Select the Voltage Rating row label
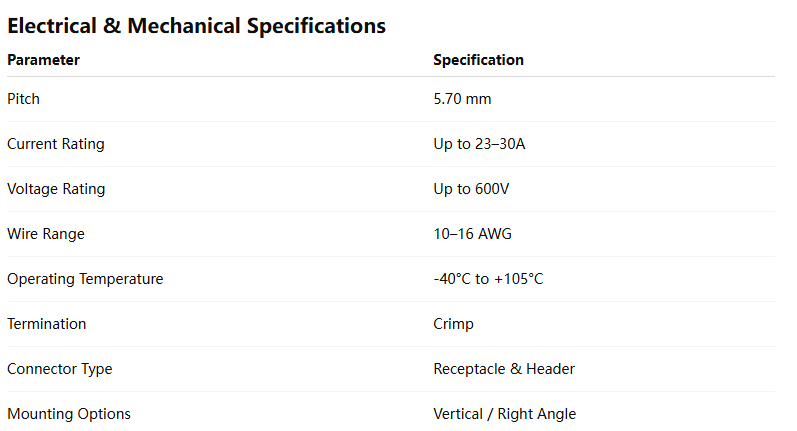 pyautogui.click(x=56, y=189)
